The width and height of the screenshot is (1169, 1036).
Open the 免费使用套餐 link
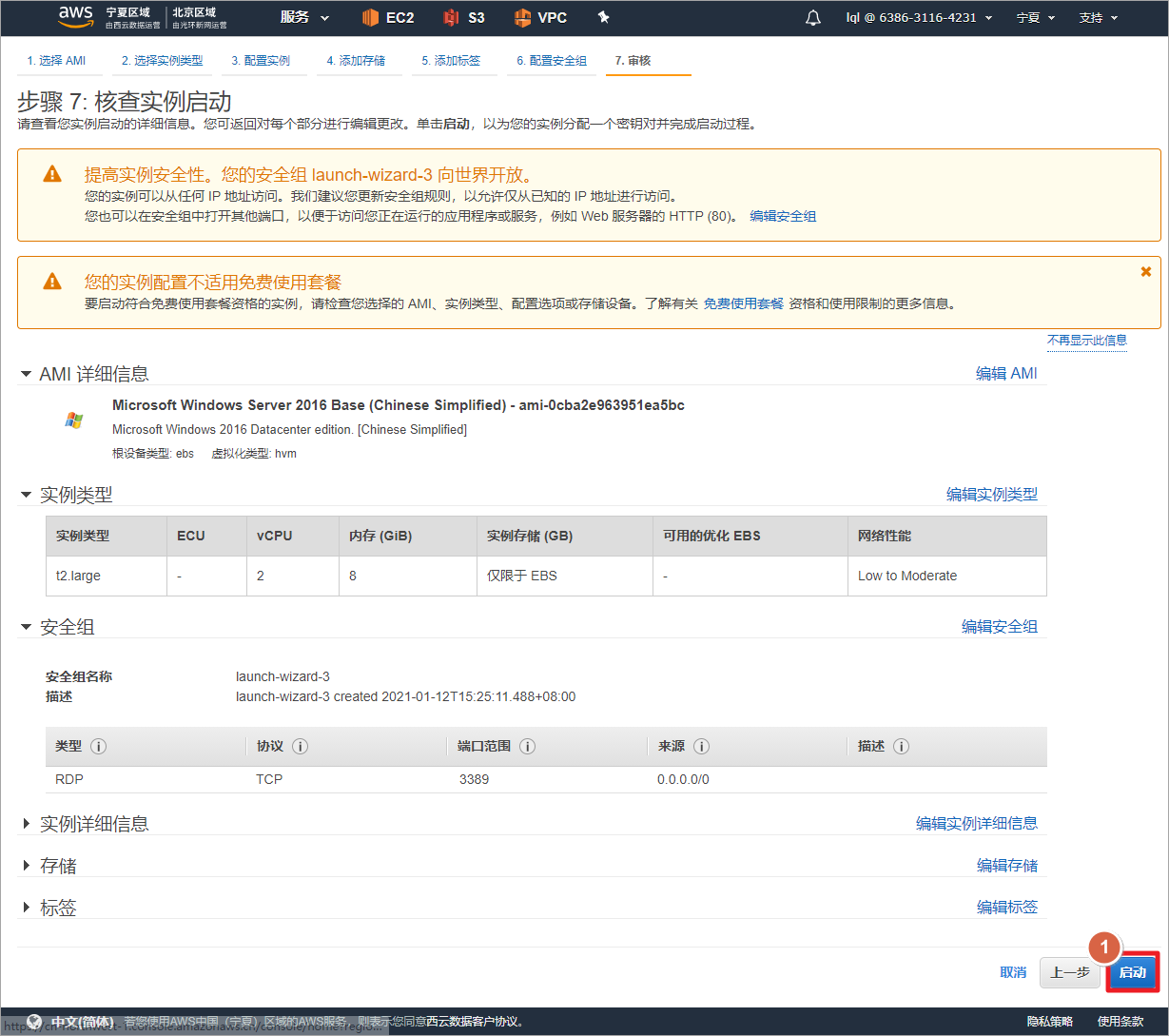click(744, 304)
